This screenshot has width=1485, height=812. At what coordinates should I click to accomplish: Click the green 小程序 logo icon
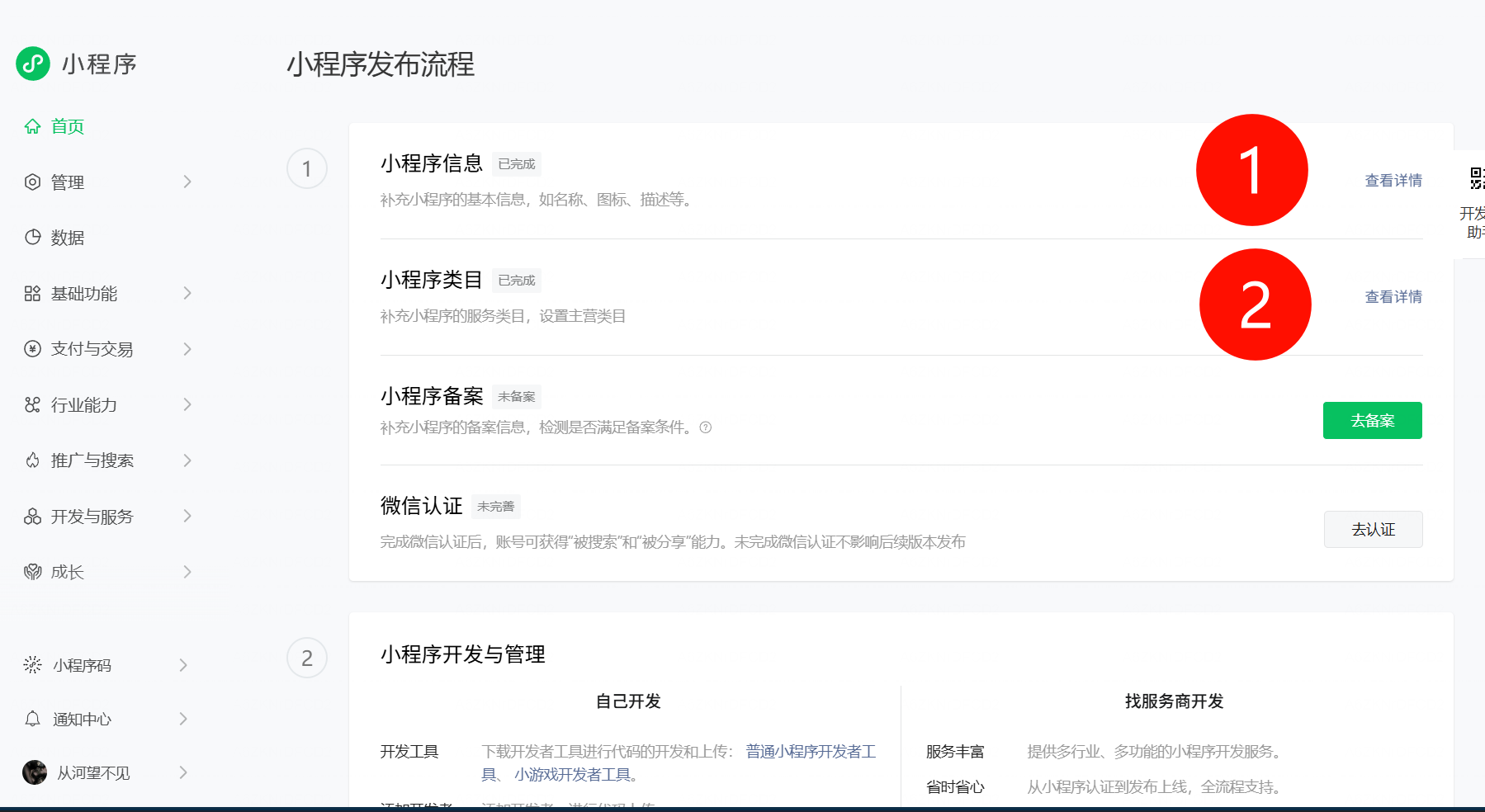pos(33,64)
